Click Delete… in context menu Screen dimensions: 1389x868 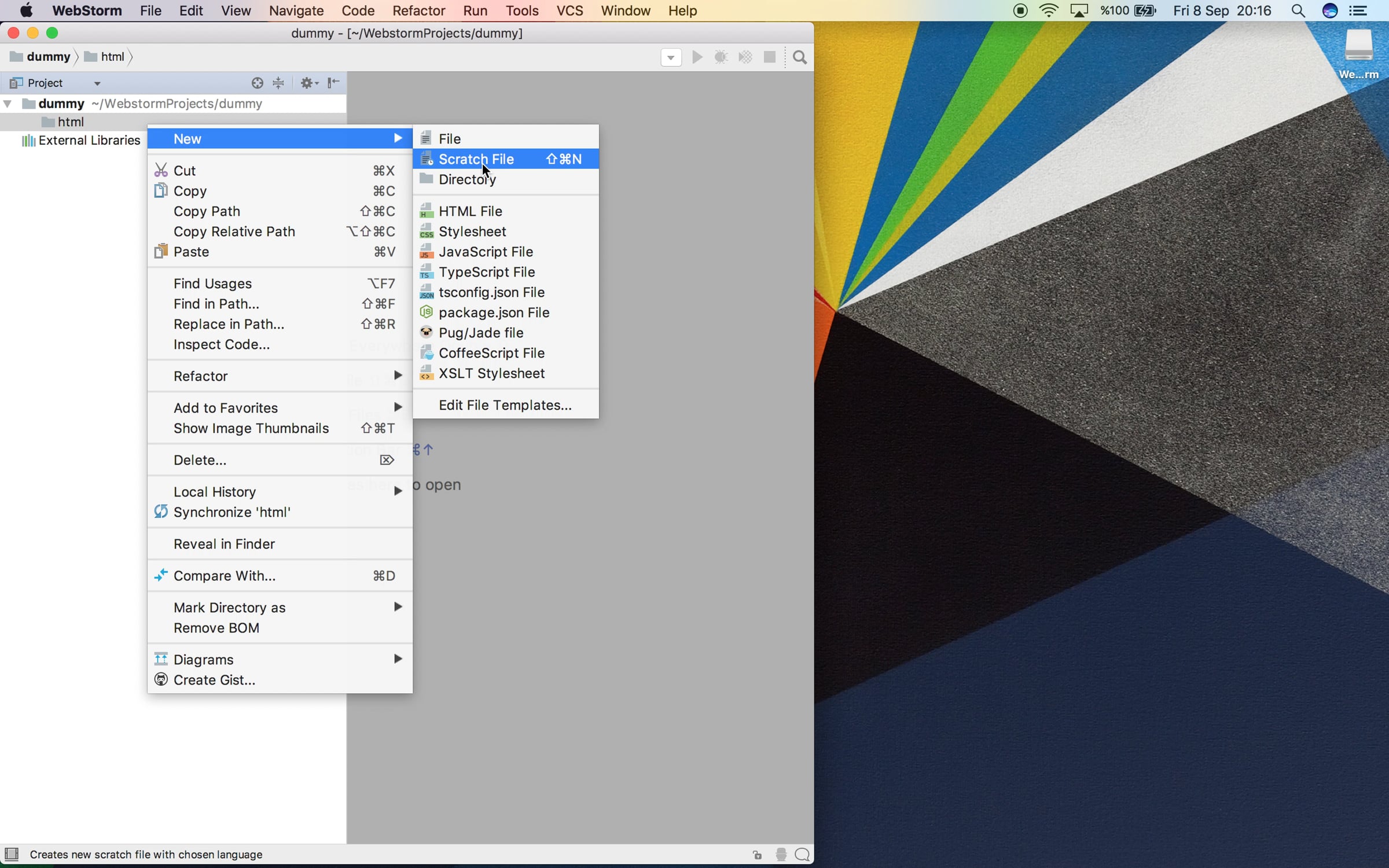point(280,460)
